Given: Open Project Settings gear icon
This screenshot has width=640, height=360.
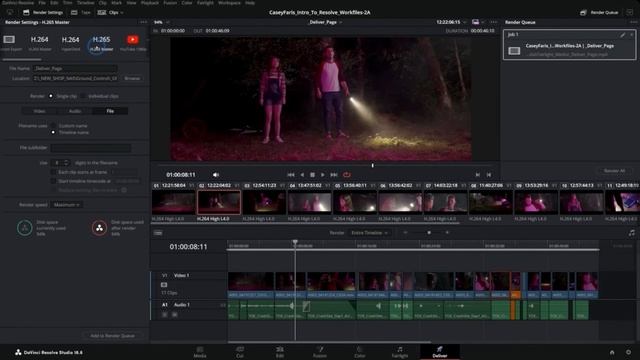Looking at the screenshot, I should (628, 352).
